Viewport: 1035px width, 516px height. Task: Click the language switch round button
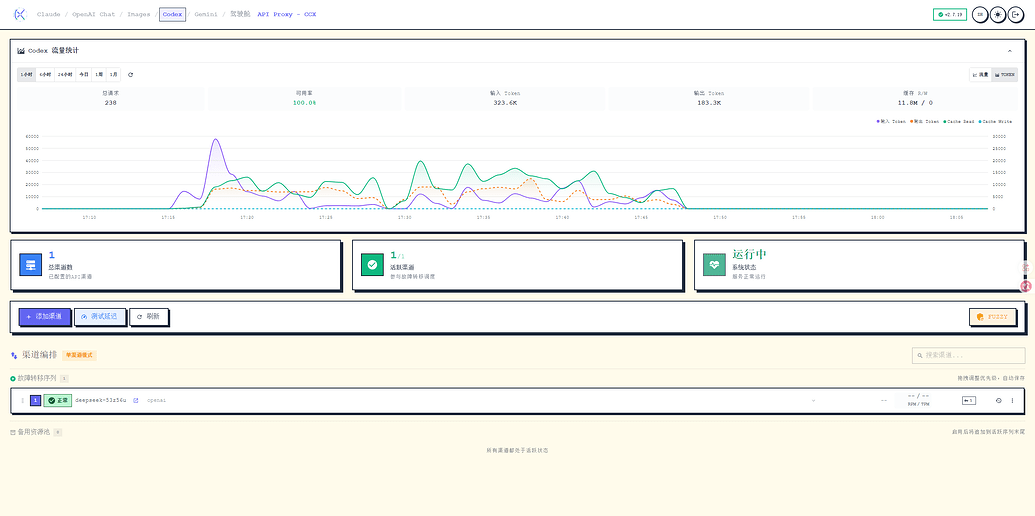[x=980, y=14]
